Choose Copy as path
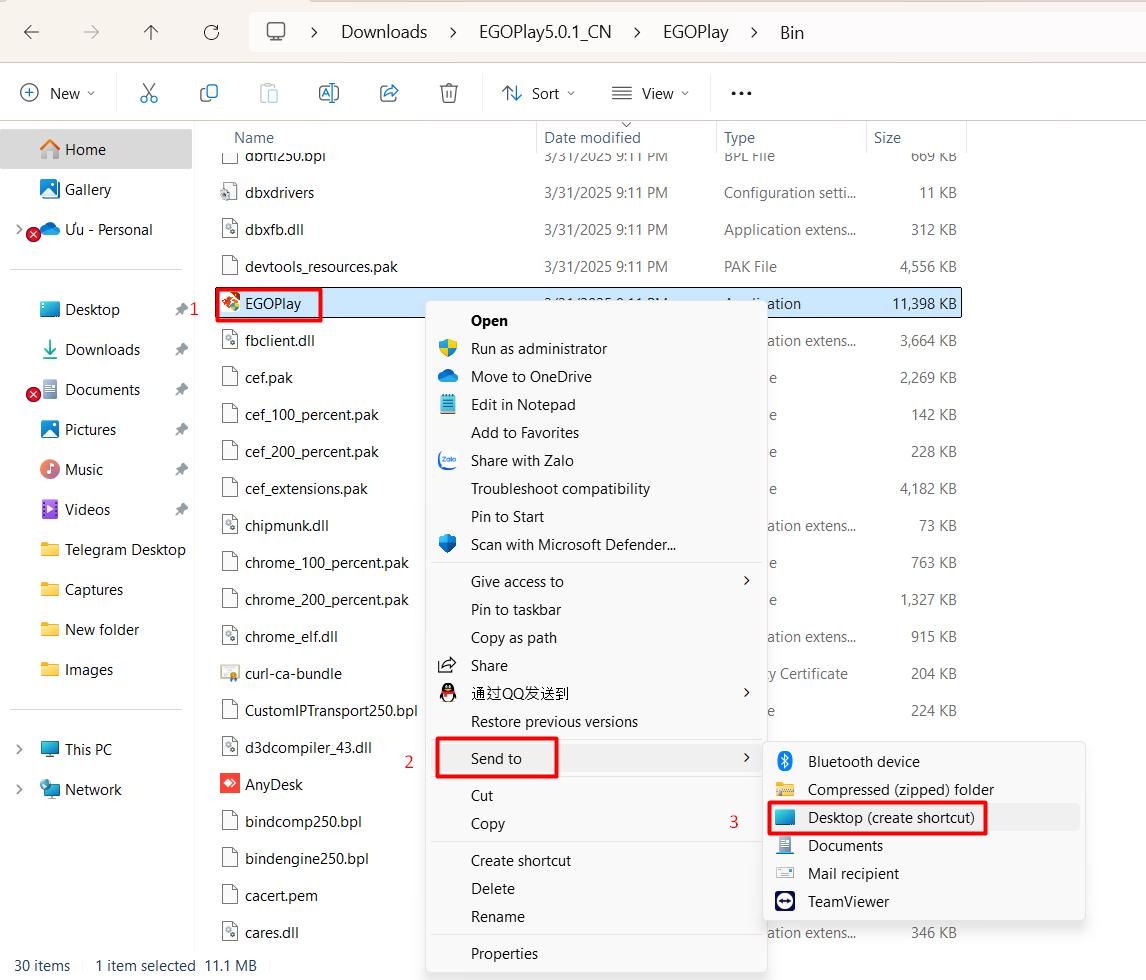Image resolution: width=1146 pixels, height=980 pixels. pos(596,637)
